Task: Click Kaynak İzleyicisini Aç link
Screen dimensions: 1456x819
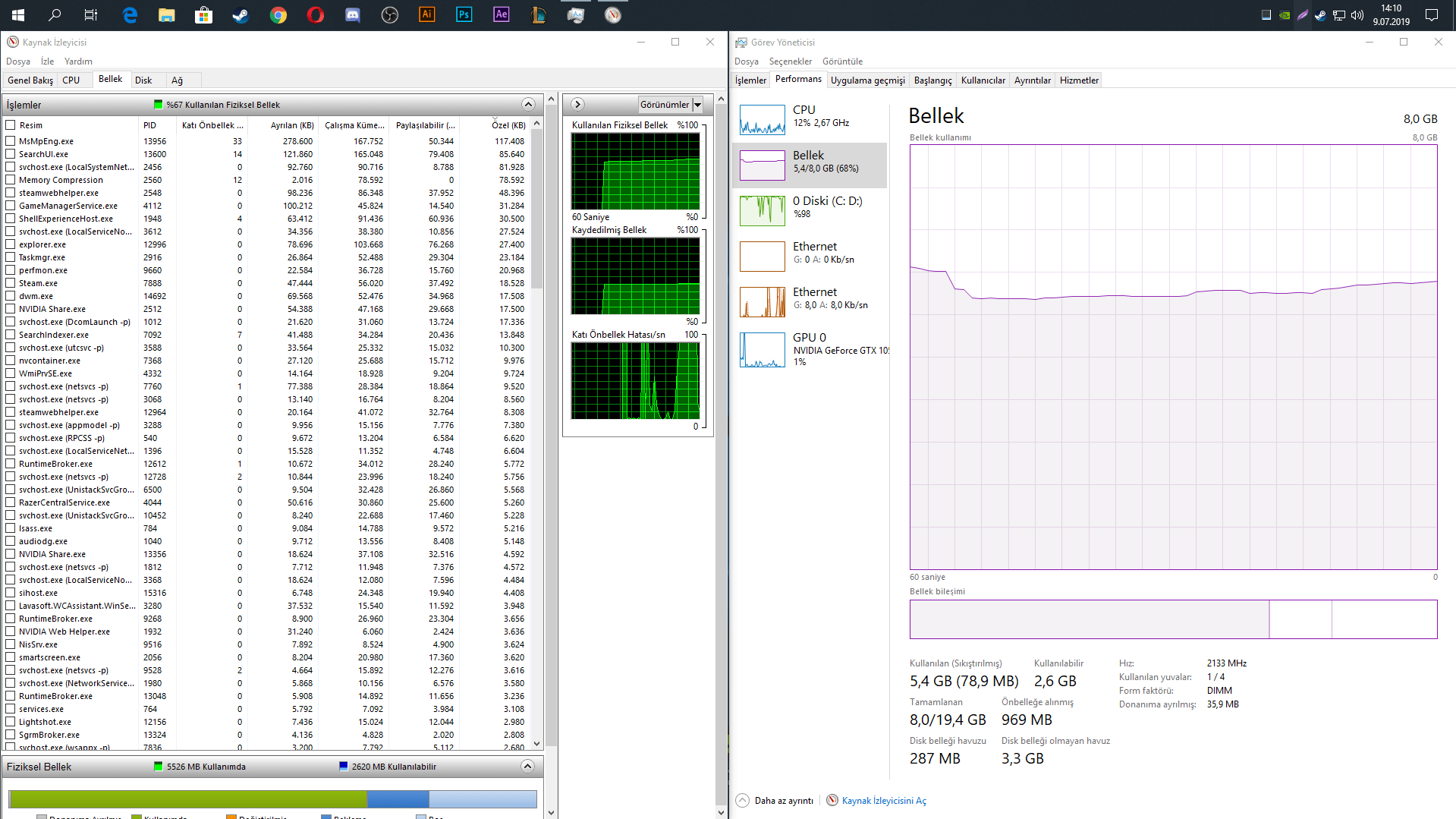Action: (x=884, y=801)
